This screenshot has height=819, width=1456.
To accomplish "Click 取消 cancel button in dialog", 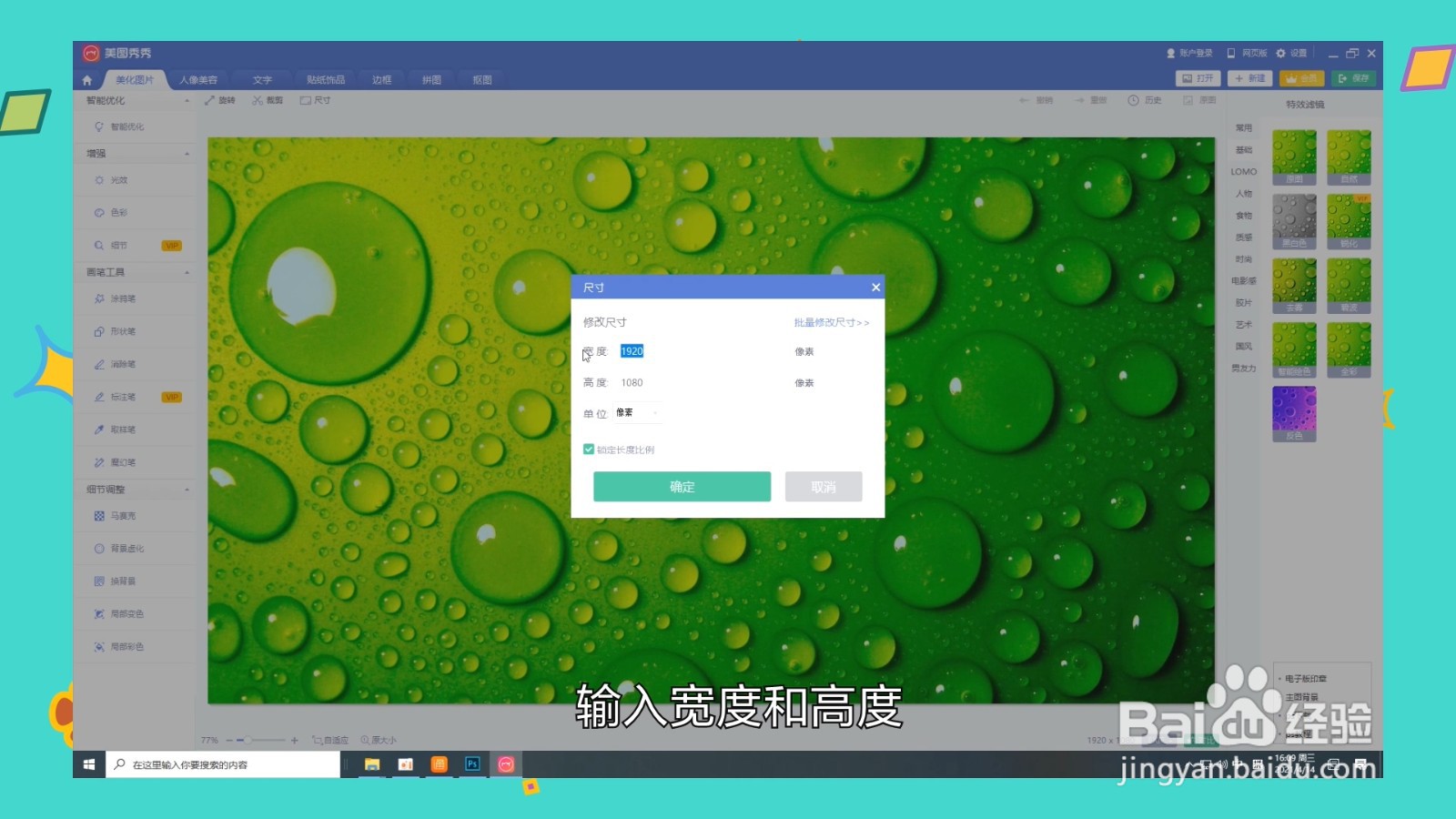I will pyautogui.click(x=824, y=487).
